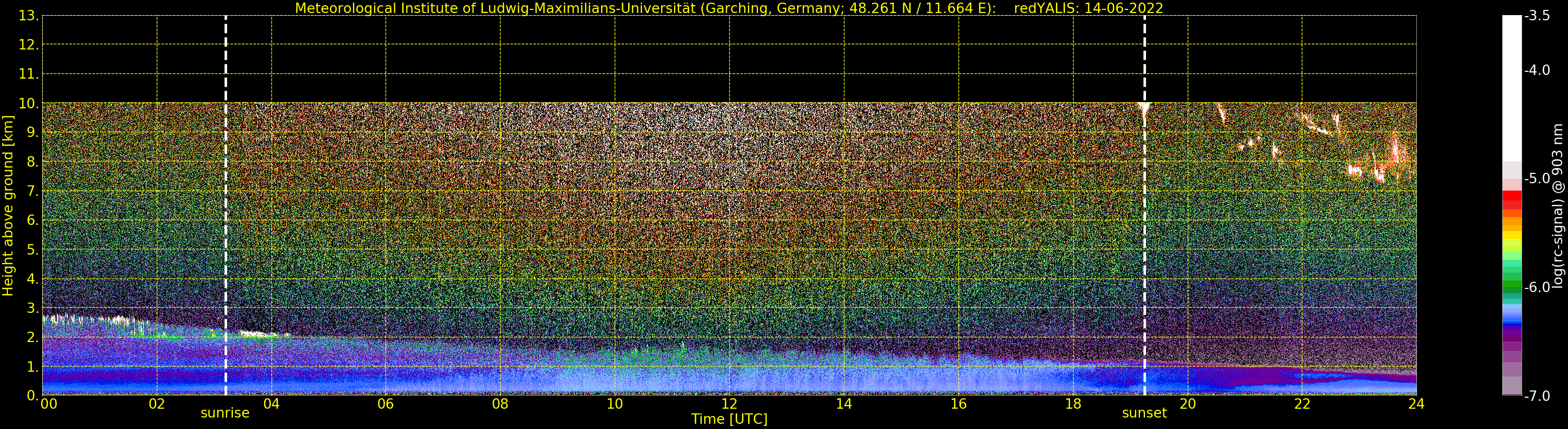Click the colorbar value '-7.0'
The width and height of the screenshot is (1568, 429).
click(1537, 396)
